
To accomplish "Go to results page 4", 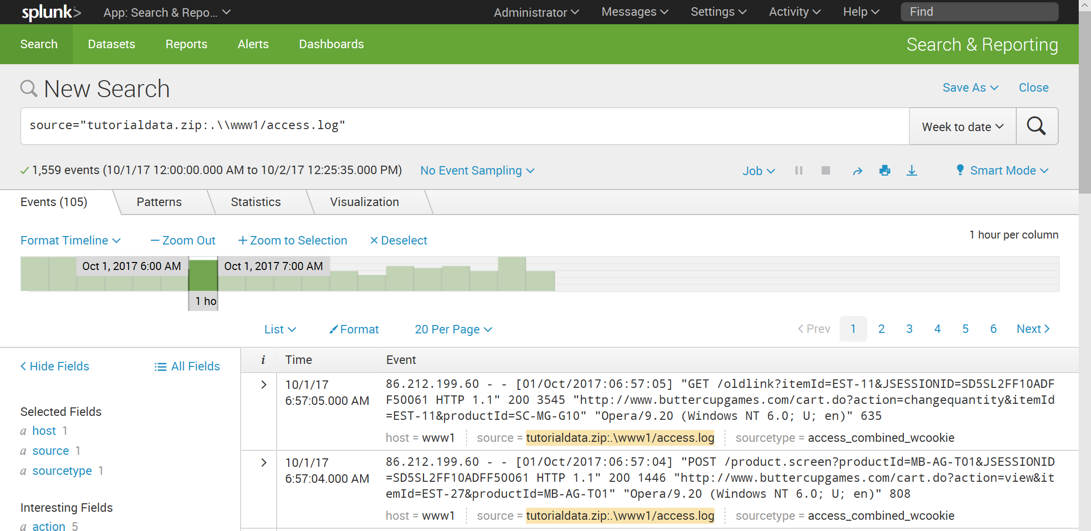I will point(937,329).
